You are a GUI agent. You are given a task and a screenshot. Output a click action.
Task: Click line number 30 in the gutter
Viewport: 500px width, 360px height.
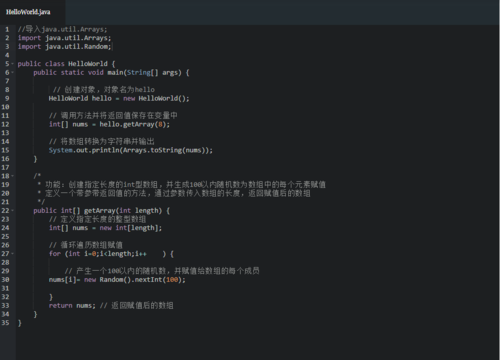[5, 280]
